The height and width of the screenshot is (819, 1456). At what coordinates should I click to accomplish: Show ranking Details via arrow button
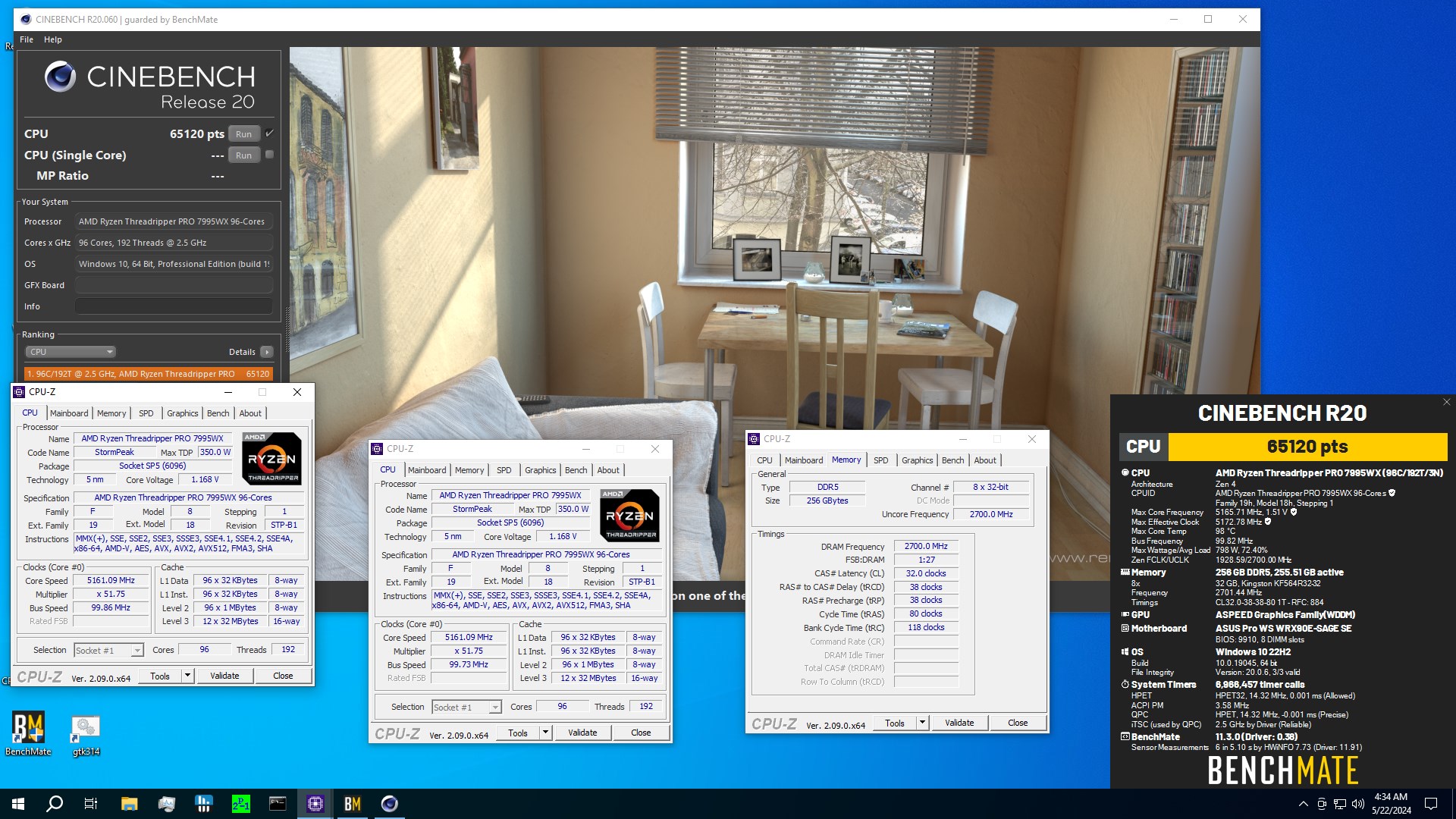pyautogui.click(x=267, y=352)
